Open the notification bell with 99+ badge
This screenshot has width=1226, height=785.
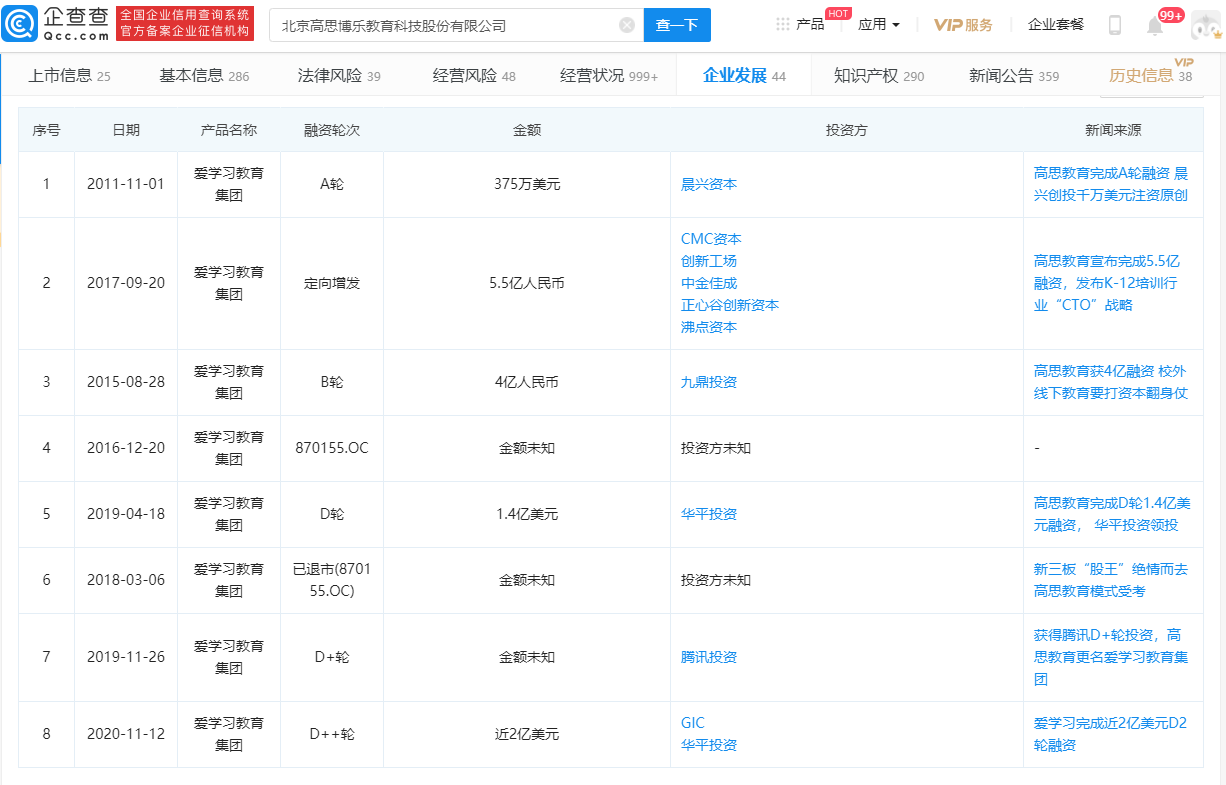[x=1155, y=26]
